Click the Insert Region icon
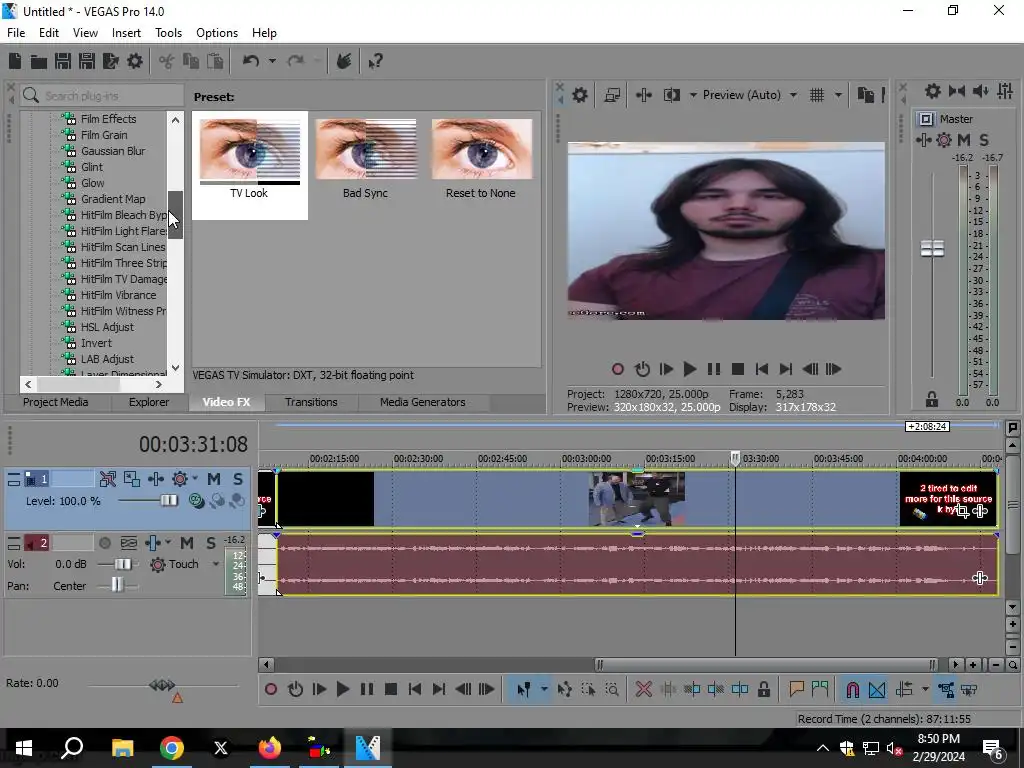The width and height of the screenshot is (1024, 768). [820, 689]
